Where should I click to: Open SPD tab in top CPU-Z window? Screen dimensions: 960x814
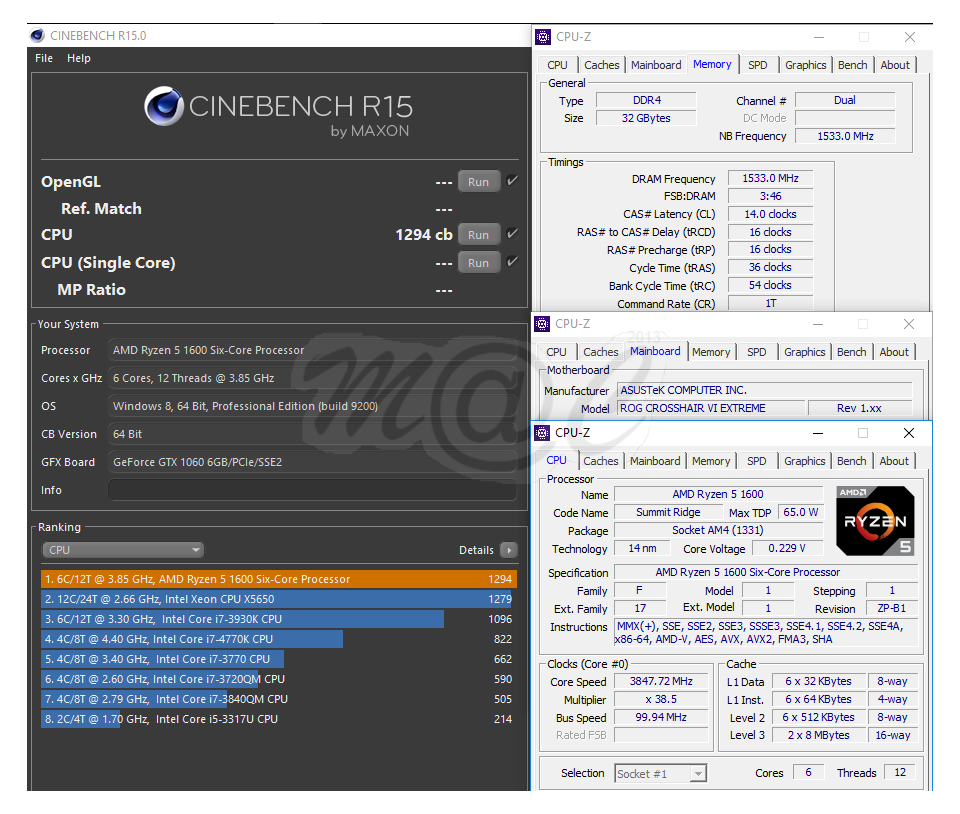click(x=757, y=65)
